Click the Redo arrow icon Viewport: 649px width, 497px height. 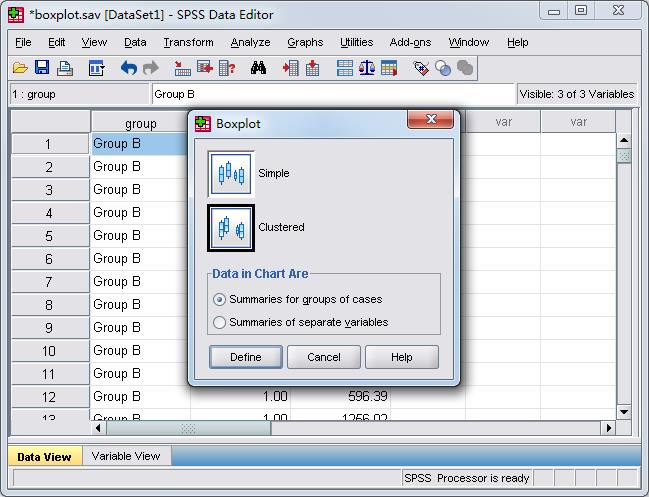(x=150, y=68)
